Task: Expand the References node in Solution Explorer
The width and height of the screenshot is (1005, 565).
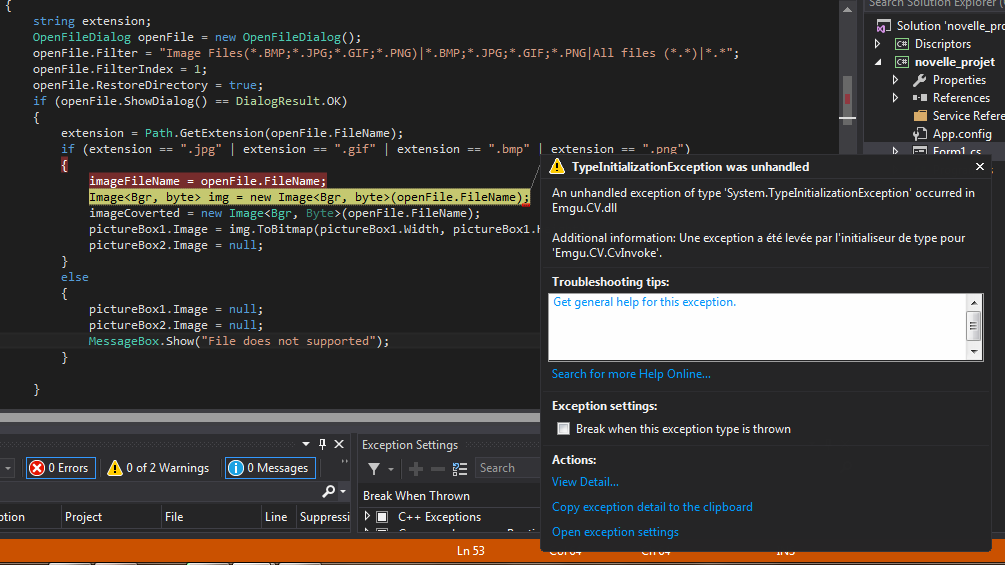Action: (895, 98)
